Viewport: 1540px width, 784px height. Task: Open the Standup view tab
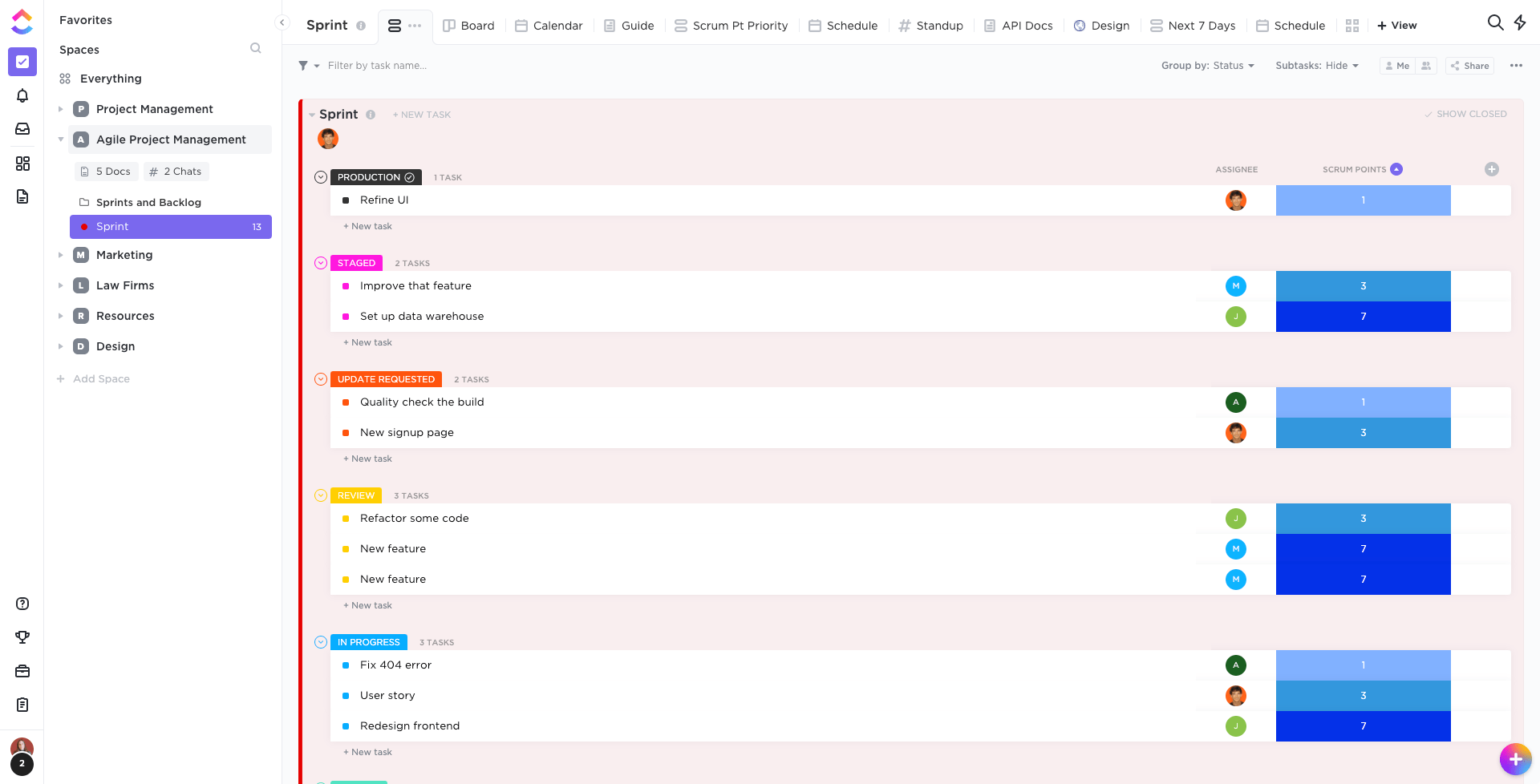[930, 25]
